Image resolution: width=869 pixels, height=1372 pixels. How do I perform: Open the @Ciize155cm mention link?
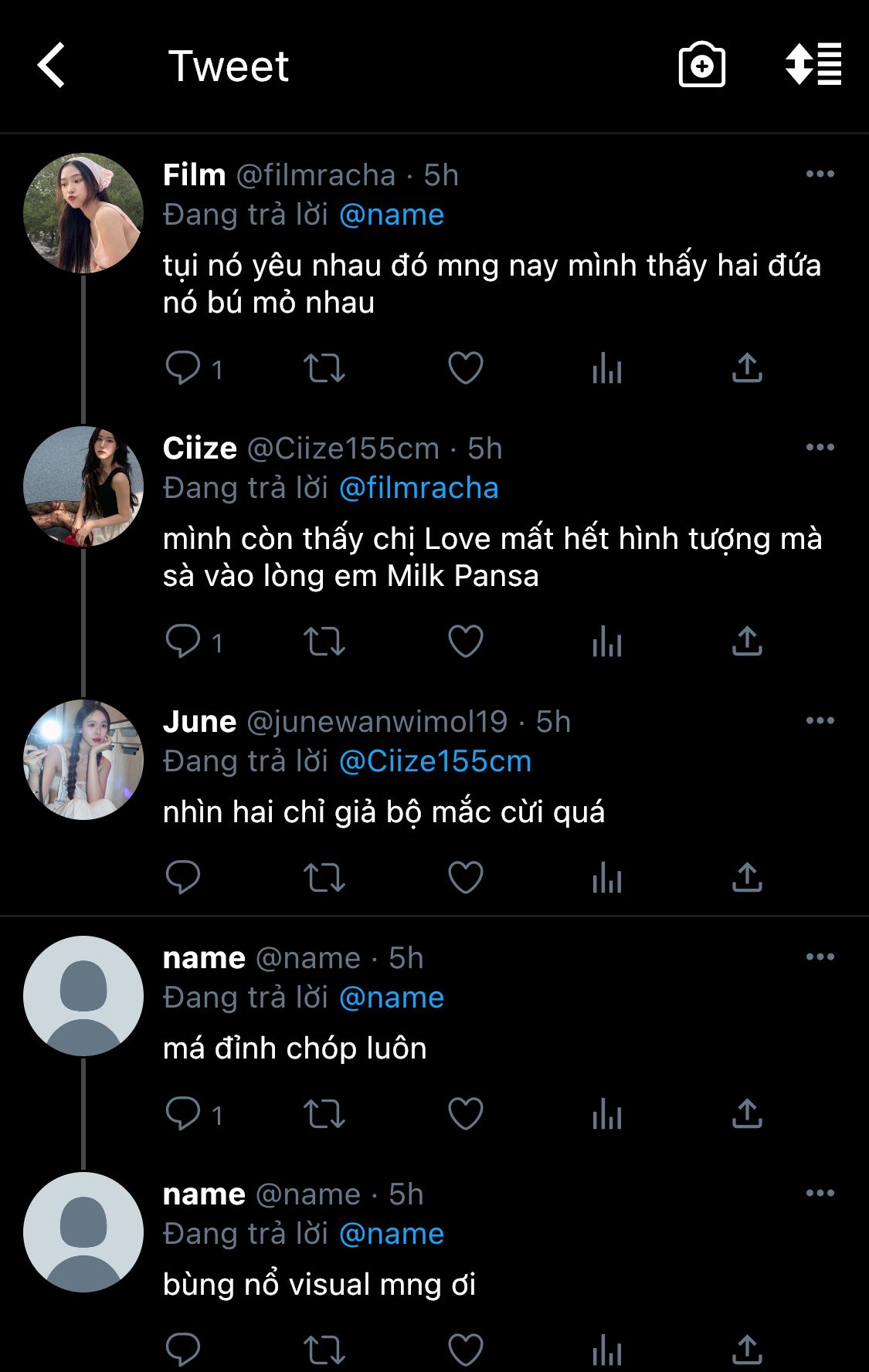[436, 761]
